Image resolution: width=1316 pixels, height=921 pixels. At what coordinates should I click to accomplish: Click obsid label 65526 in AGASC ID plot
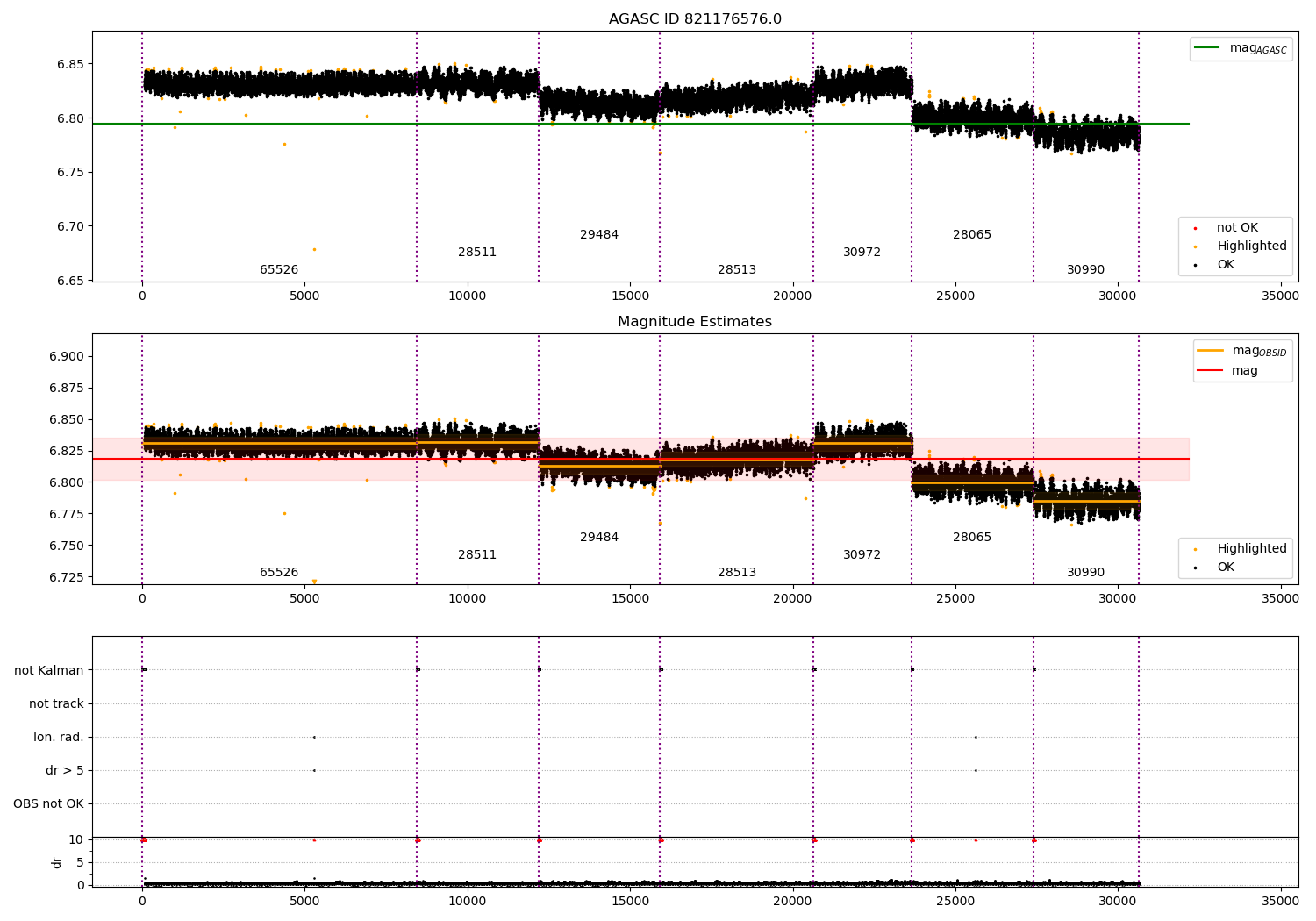pyautogui.click(x=279, y=270)
